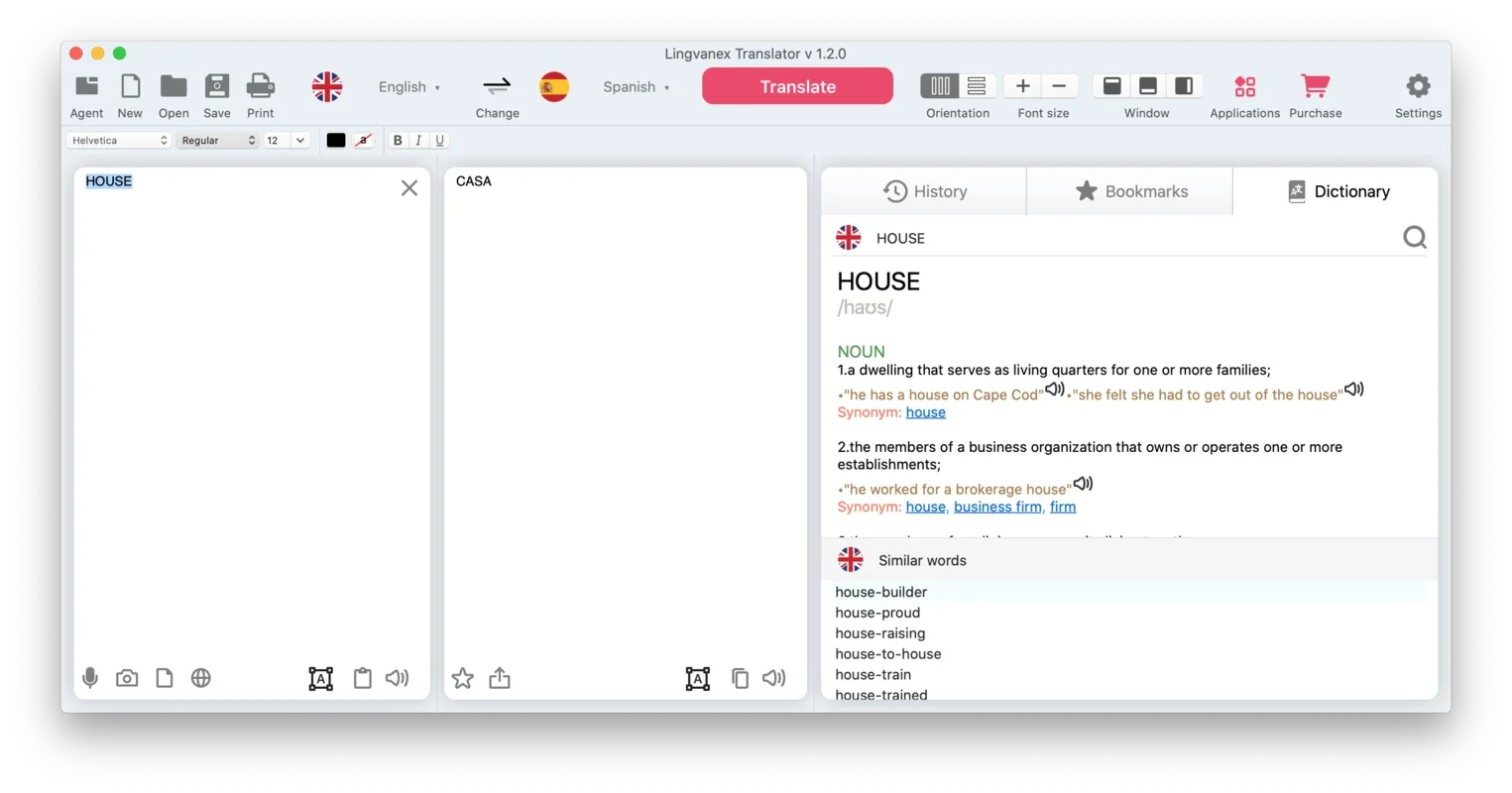Viewport: 1512px width, 793px height.
Task: Open the Regular font style dropdown
Action: point(217,141)
